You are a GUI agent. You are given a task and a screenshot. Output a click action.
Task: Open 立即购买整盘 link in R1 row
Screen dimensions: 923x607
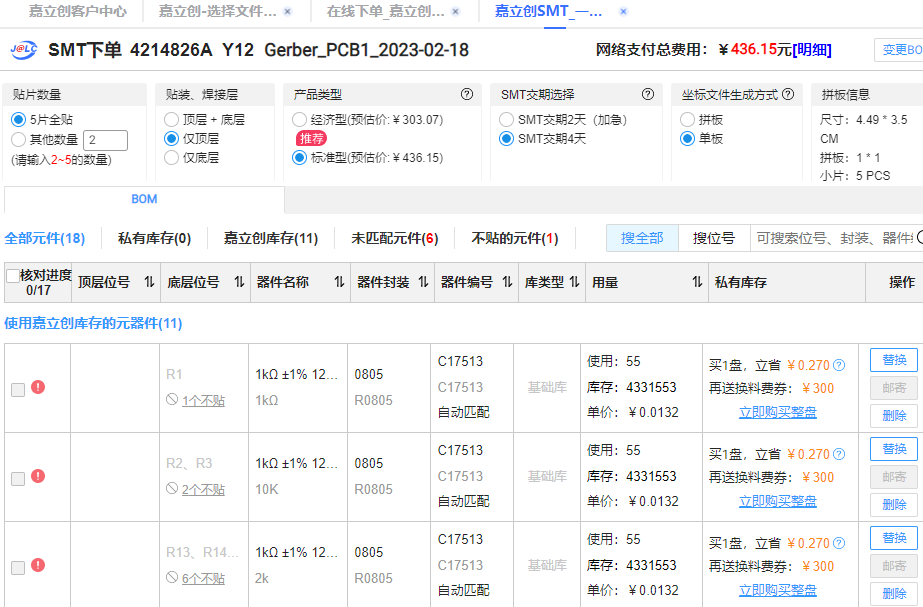(x=778, y=412)
